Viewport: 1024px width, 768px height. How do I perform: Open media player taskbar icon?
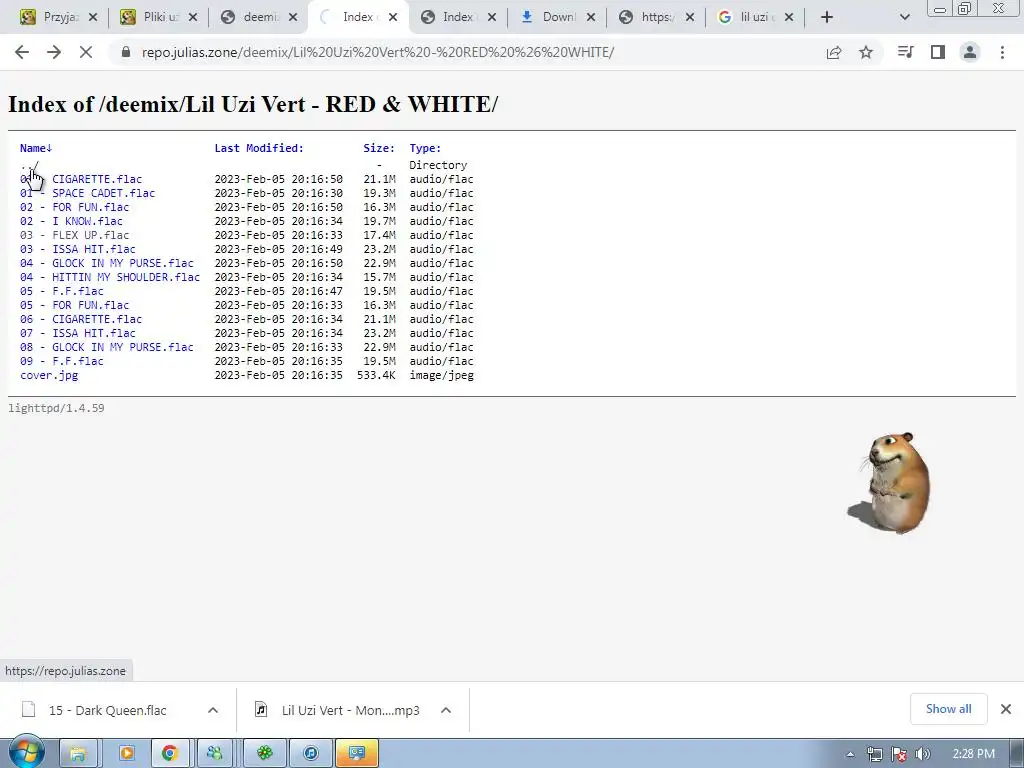[x=125, y=754]
